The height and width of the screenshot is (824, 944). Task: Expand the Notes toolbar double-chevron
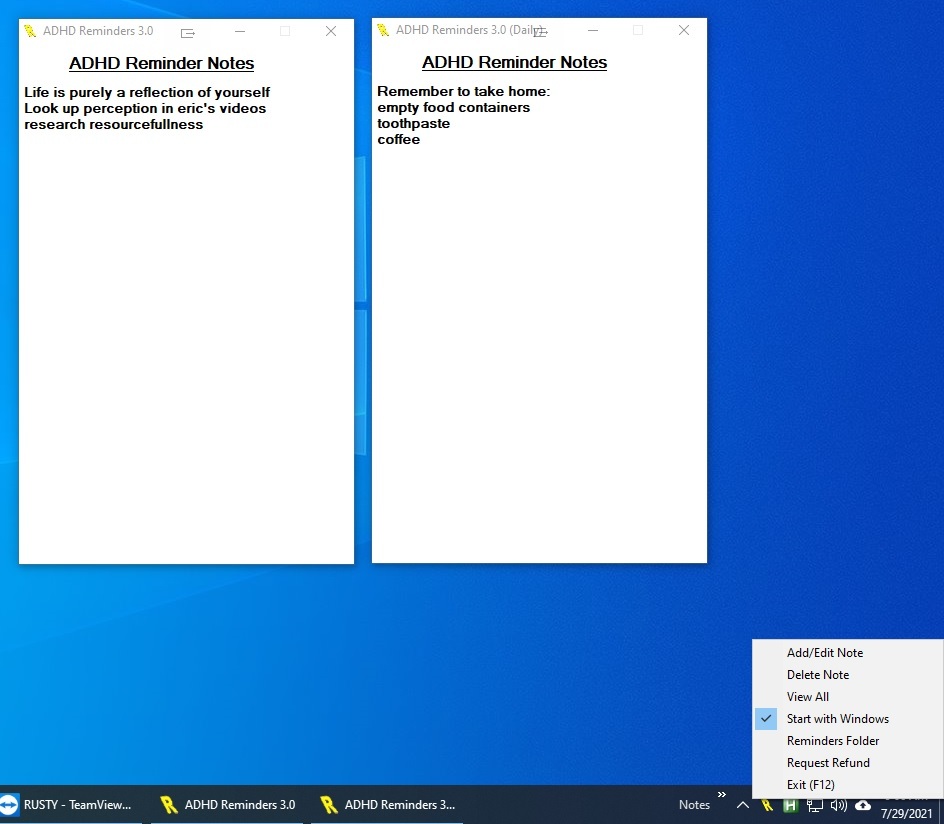click(722, 795)
